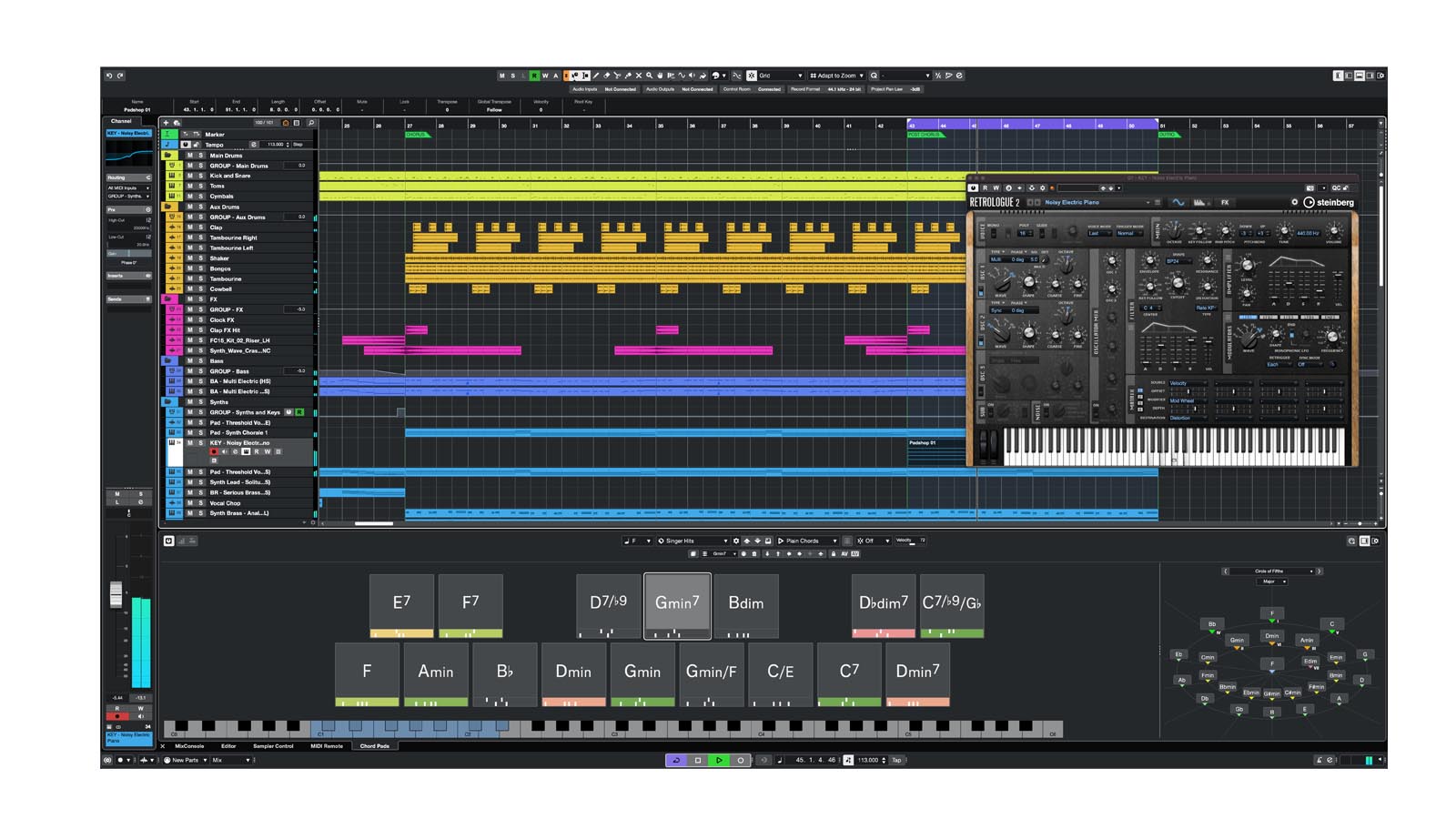Click the Noisy Electric Piano preset name
This screenshot has height=819, width=1456.
pyautogui.click(x=1072, y=202)
